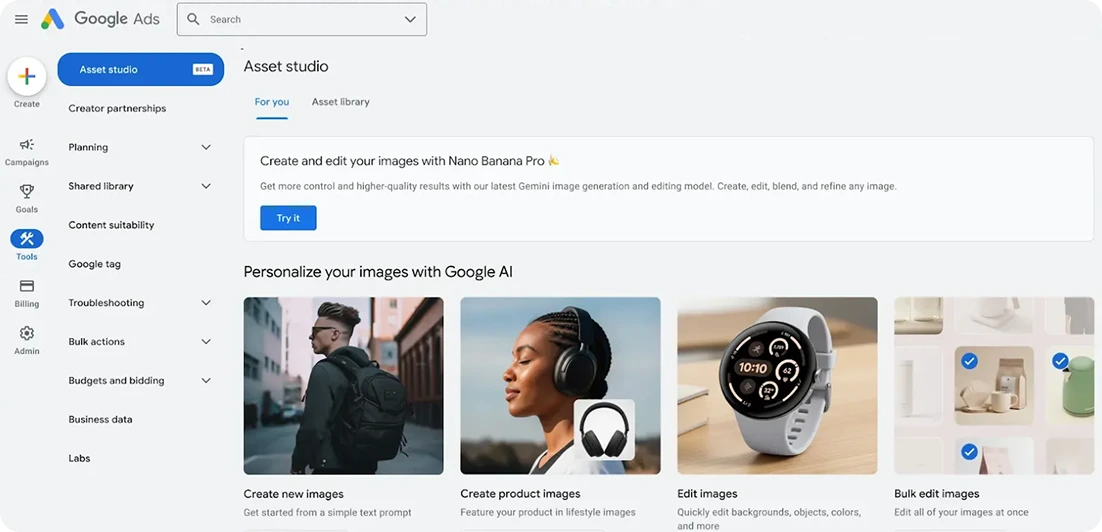Open the Create new images thumbnail

click(344, 386)
